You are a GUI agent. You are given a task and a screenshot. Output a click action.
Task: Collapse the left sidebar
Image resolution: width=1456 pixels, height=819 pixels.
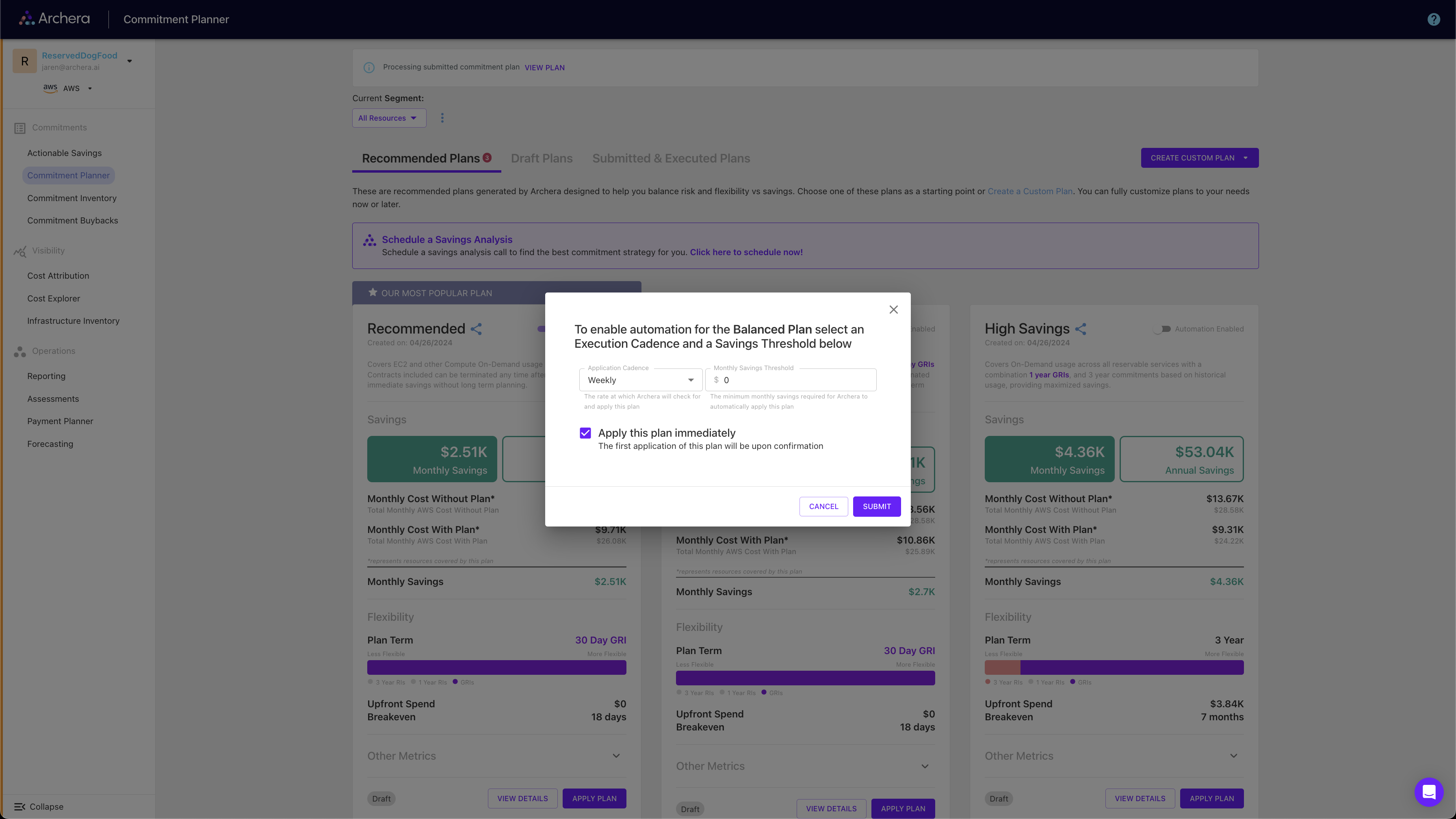tap(39, 806)
